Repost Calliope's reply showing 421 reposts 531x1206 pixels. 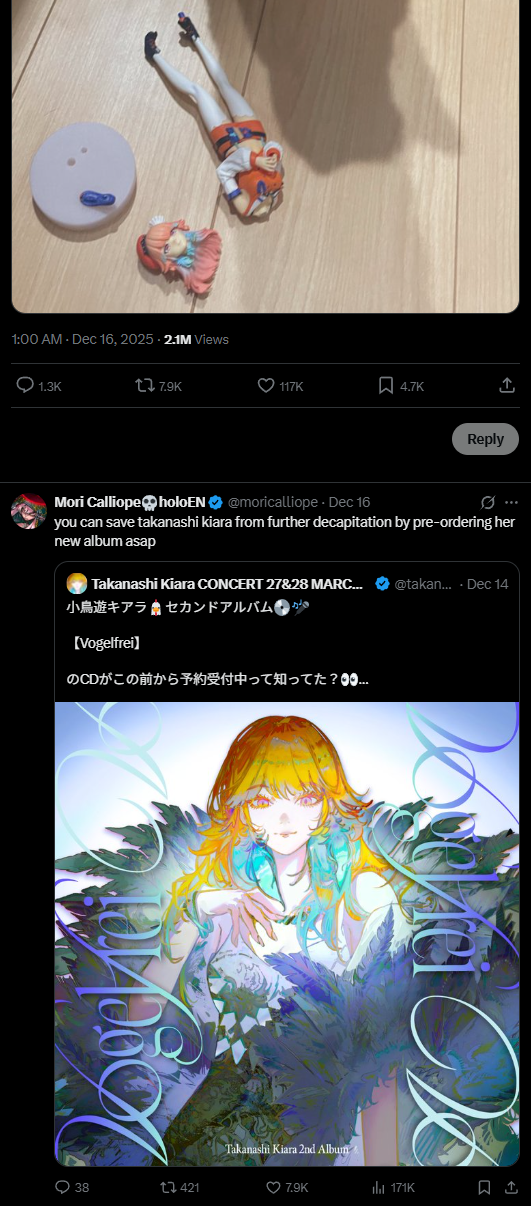[x=168, y=1187]
